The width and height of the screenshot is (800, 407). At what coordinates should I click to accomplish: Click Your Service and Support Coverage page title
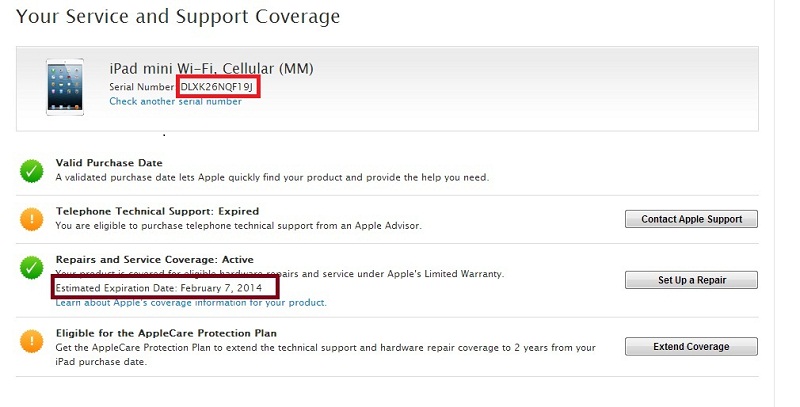point(178,16)
